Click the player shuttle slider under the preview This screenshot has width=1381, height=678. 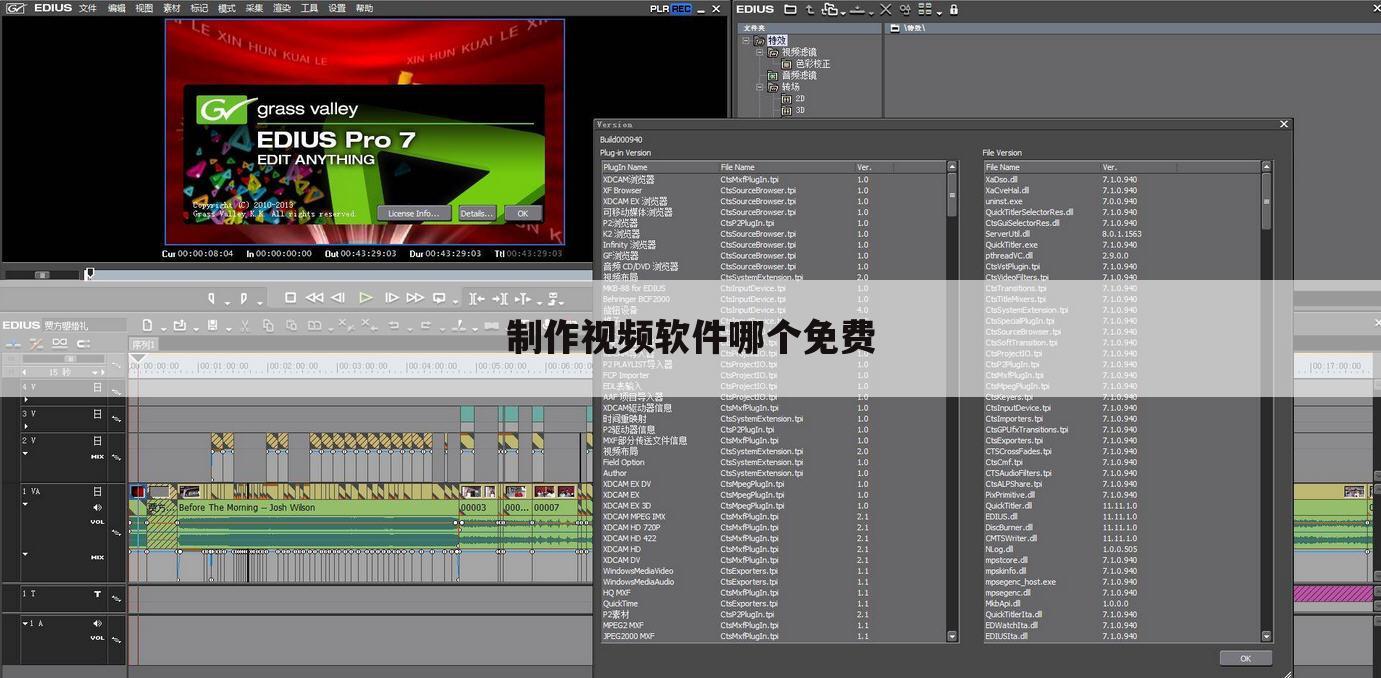pos(41,274)
